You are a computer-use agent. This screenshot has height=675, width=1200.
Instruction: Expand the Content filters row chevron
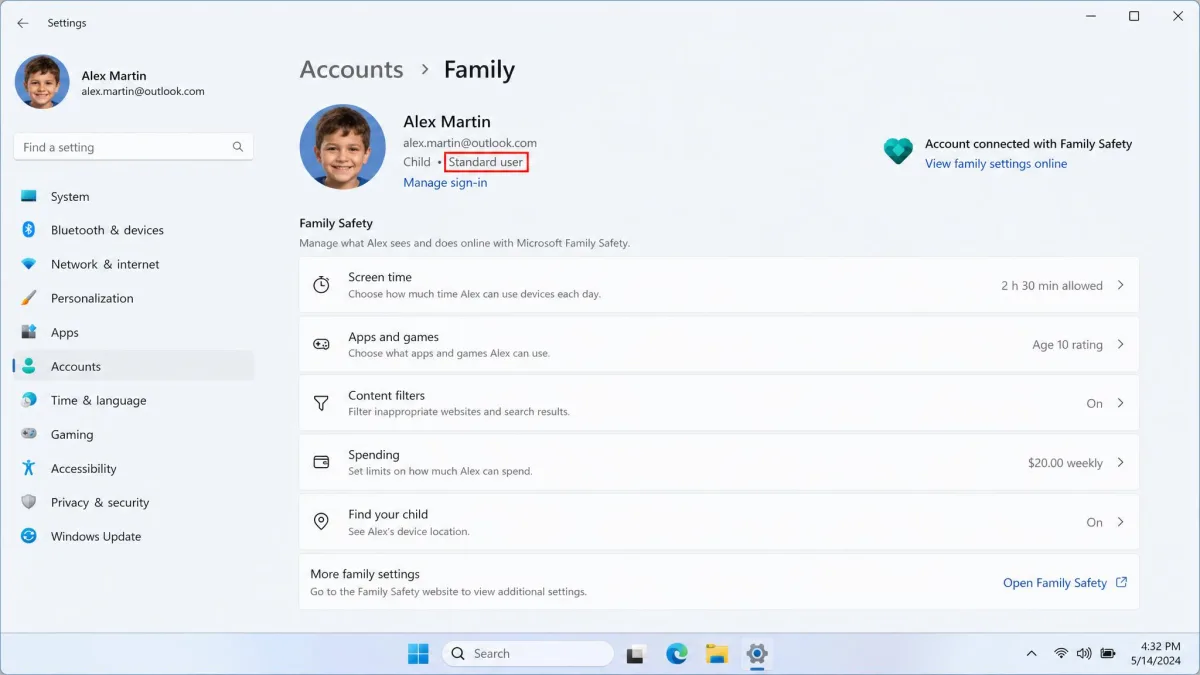1120,403
